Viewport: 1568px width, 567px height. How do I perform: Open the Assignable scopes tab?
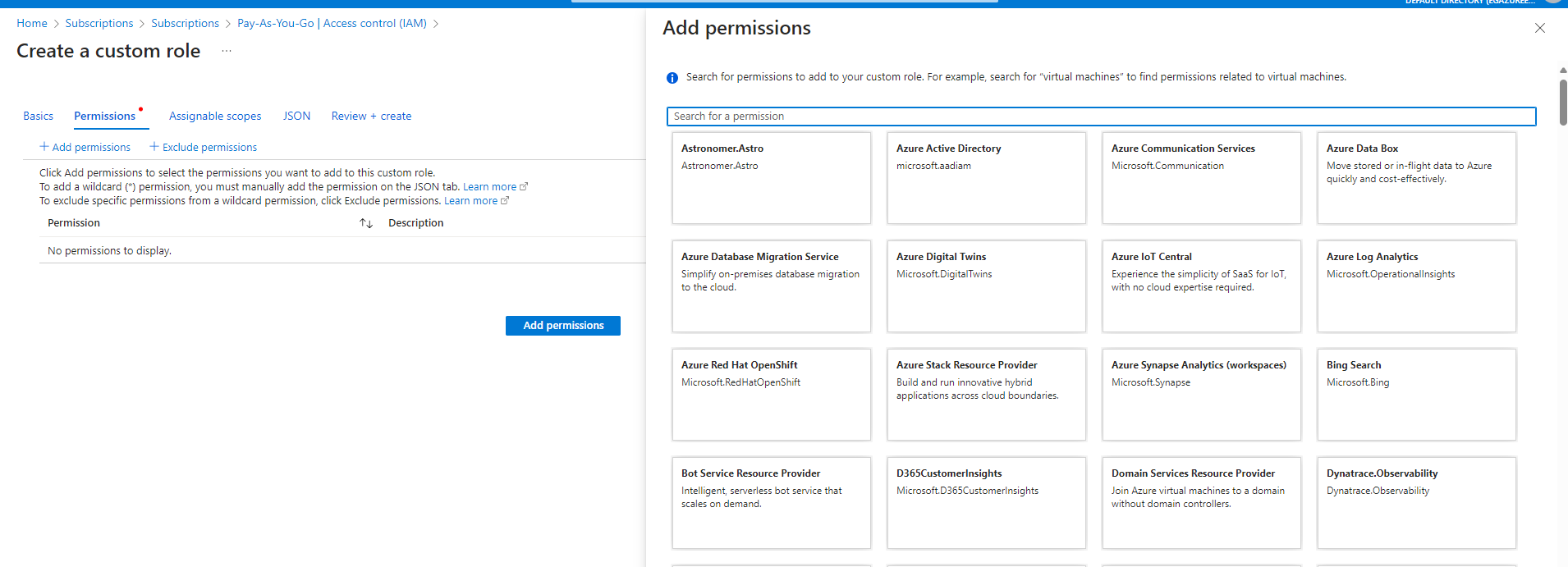[x=215, y=116]
